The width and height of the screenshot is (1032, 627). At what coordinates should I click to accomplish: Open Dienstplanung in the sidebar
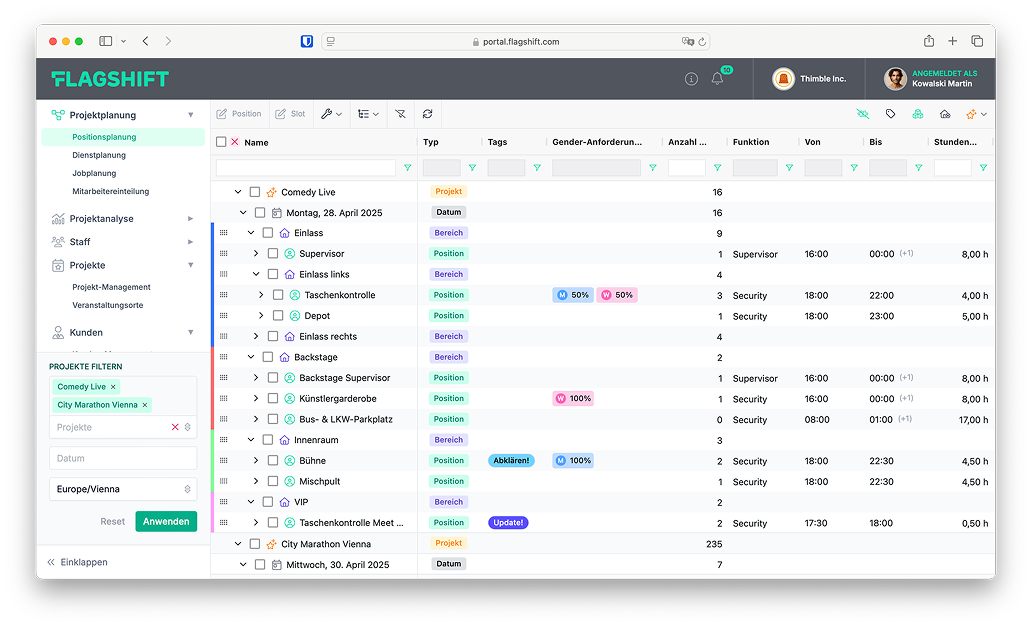(99, 155)
